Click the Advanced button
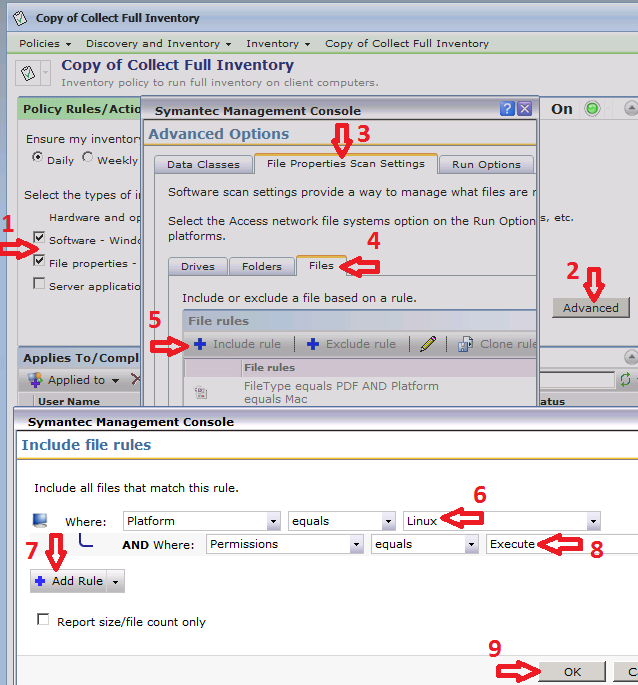Image resolution: width=638 pixels, height=685 pixels. [x=590, y=308]
